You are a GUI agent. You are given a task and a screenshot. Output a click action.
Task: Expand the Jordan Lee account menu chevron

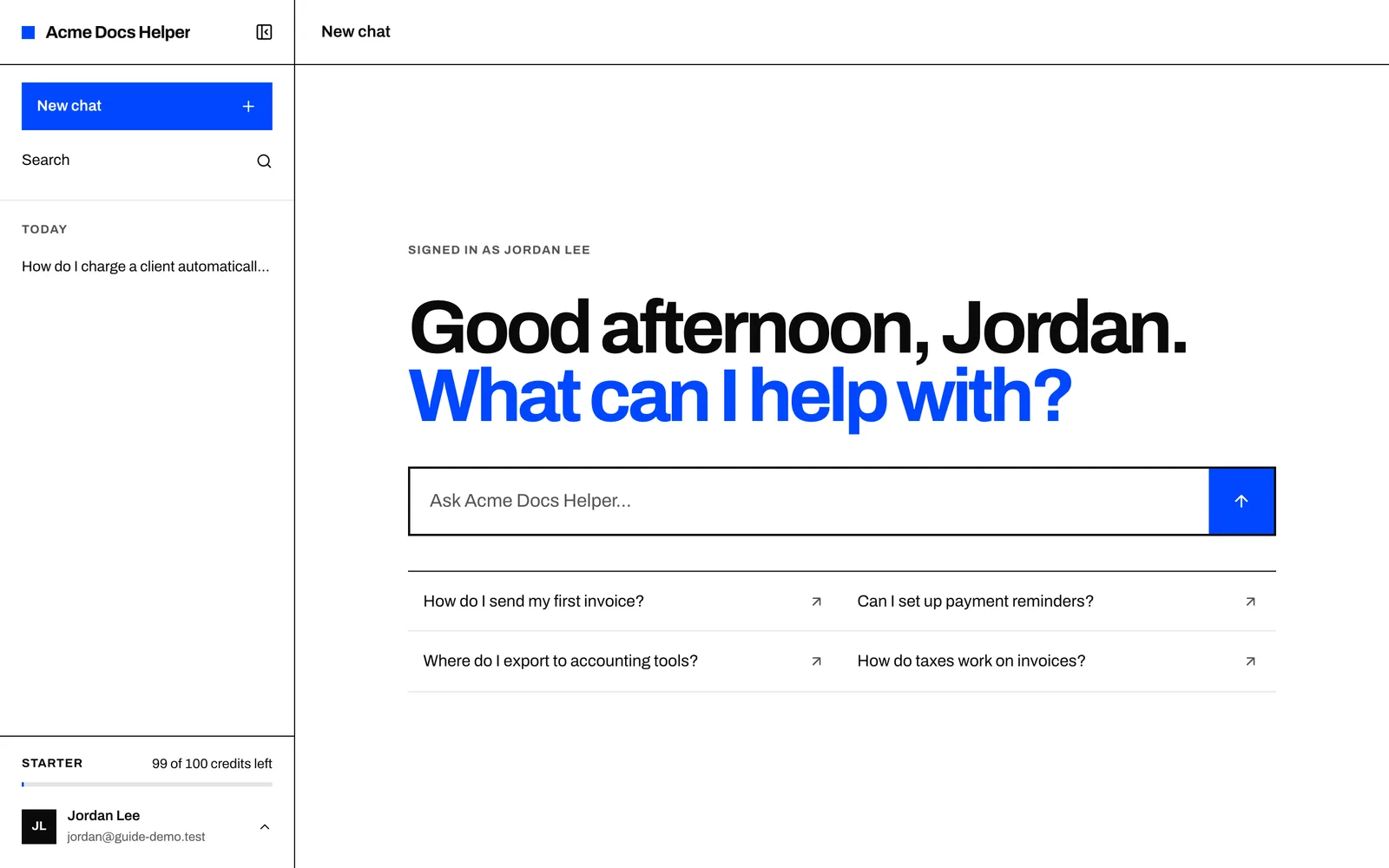coord(265,826)
